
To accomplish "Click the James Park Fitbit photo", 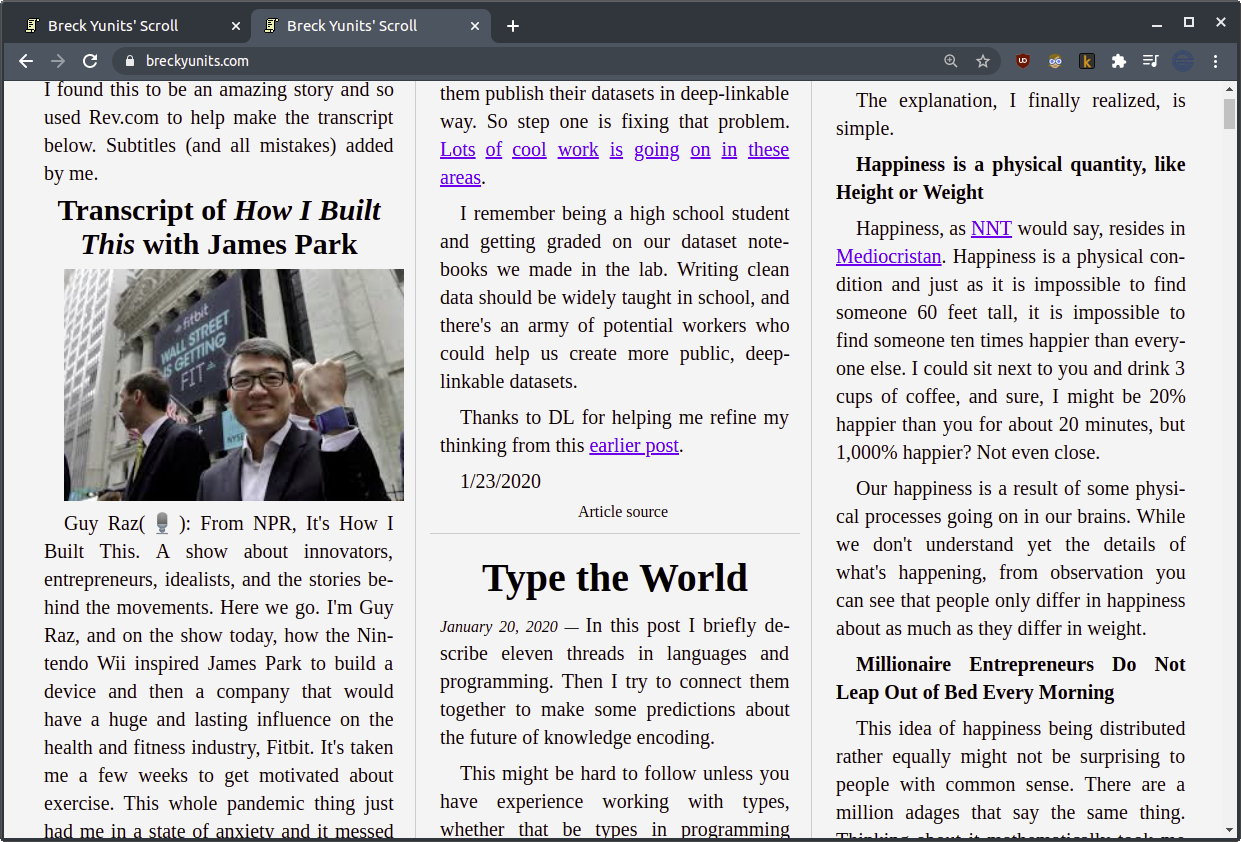I will 233,384.
